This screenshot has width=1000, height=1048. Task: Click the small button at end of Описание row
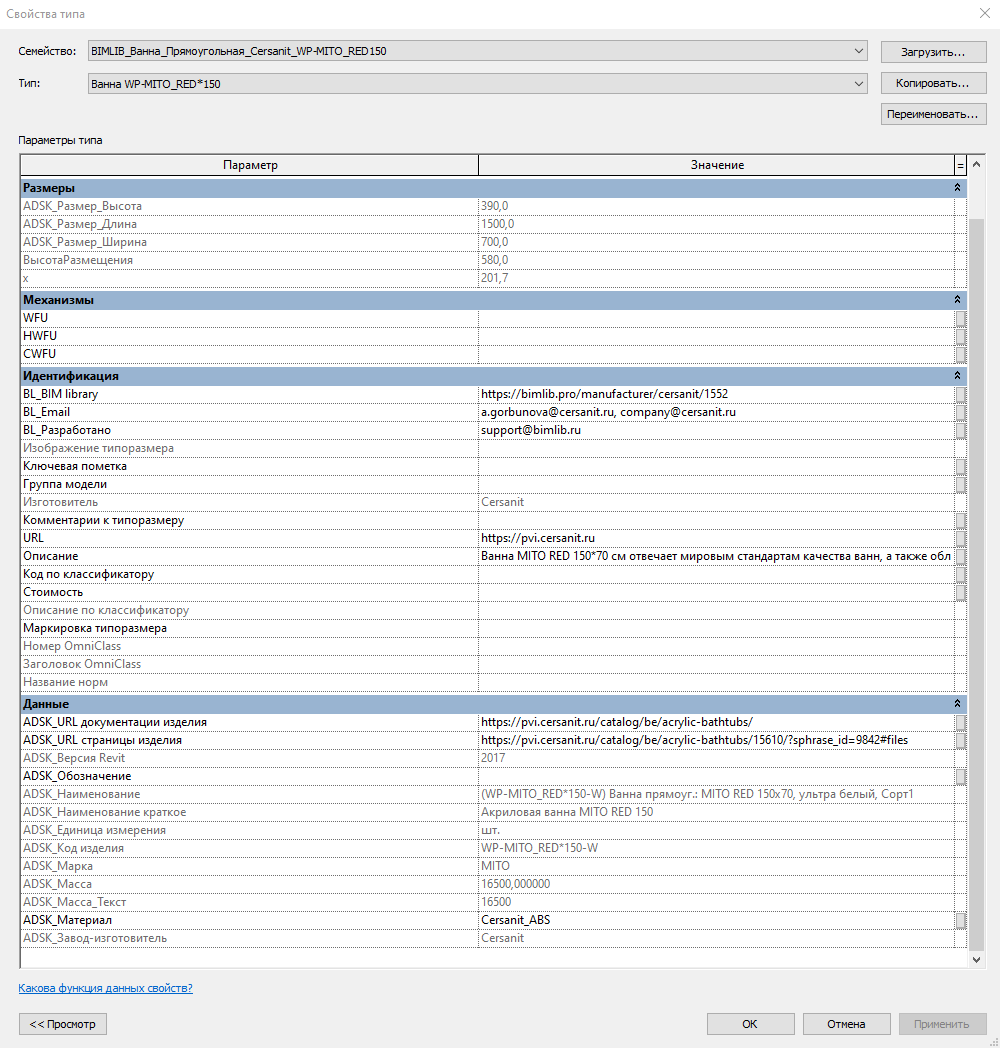pos(960,556)
